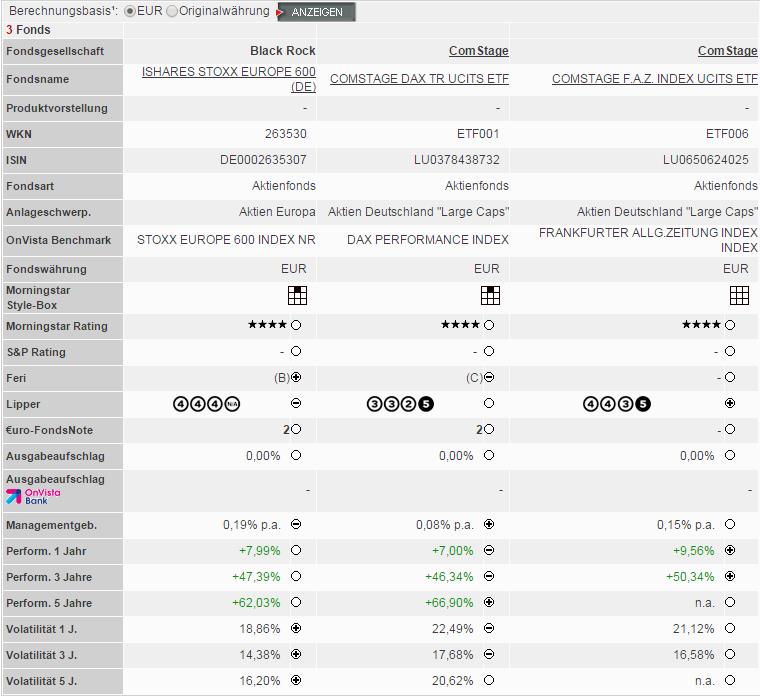Click ISIN LU0378438732

click(457, 160)
